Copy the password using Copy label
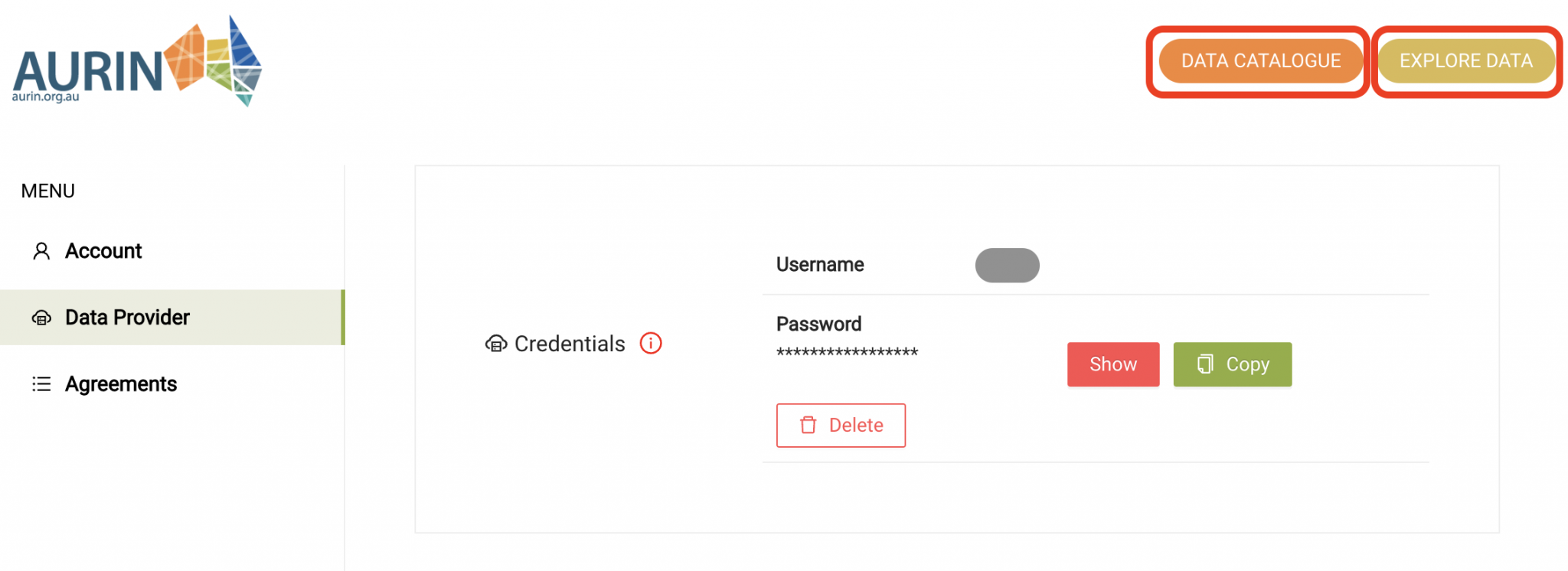The image size is (1568, 571). coord(1247,364)
